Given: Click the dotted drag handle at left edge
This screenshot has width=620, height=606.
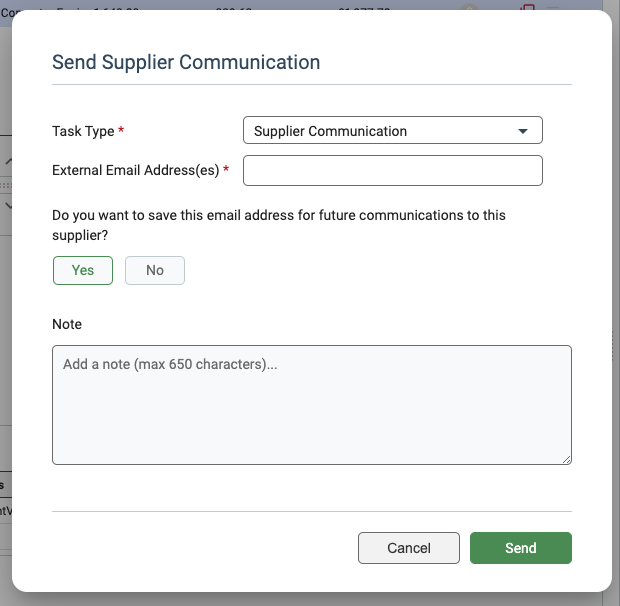Looking at the screenshot, I should 6,185.
